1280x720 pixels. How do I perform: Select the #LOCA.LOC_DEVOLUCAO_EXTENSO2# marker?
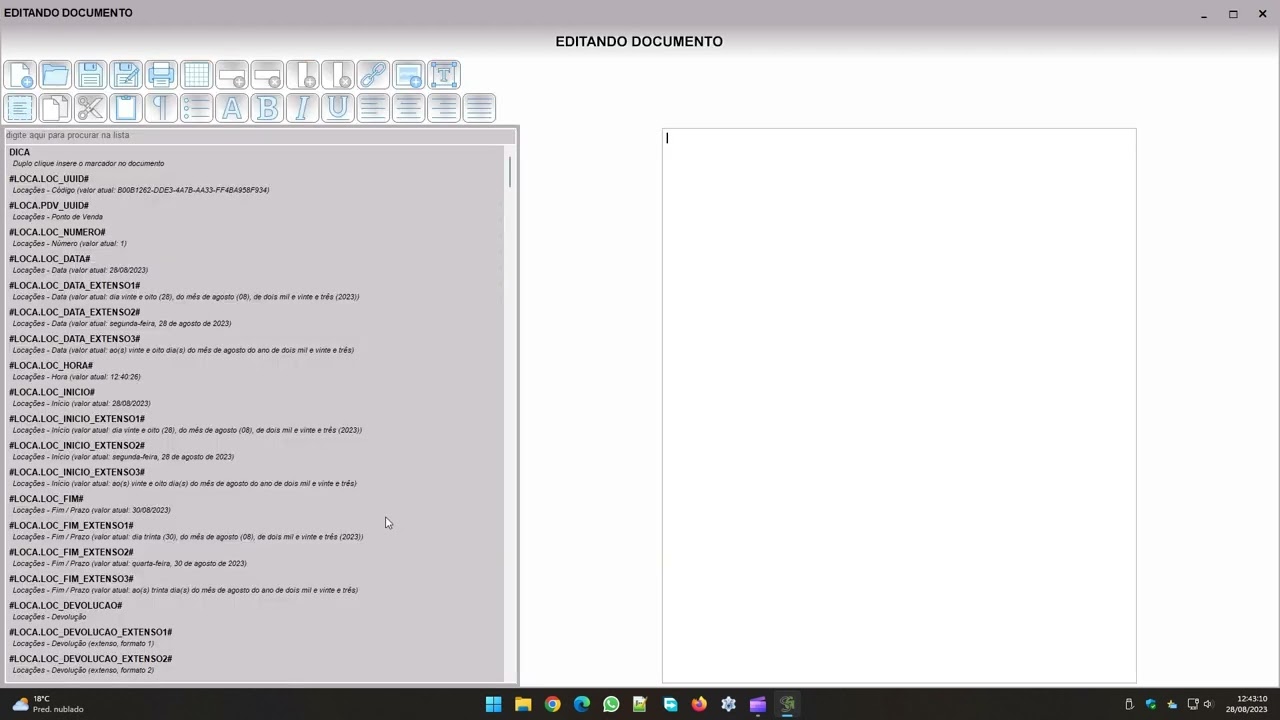tap(255, 664)
